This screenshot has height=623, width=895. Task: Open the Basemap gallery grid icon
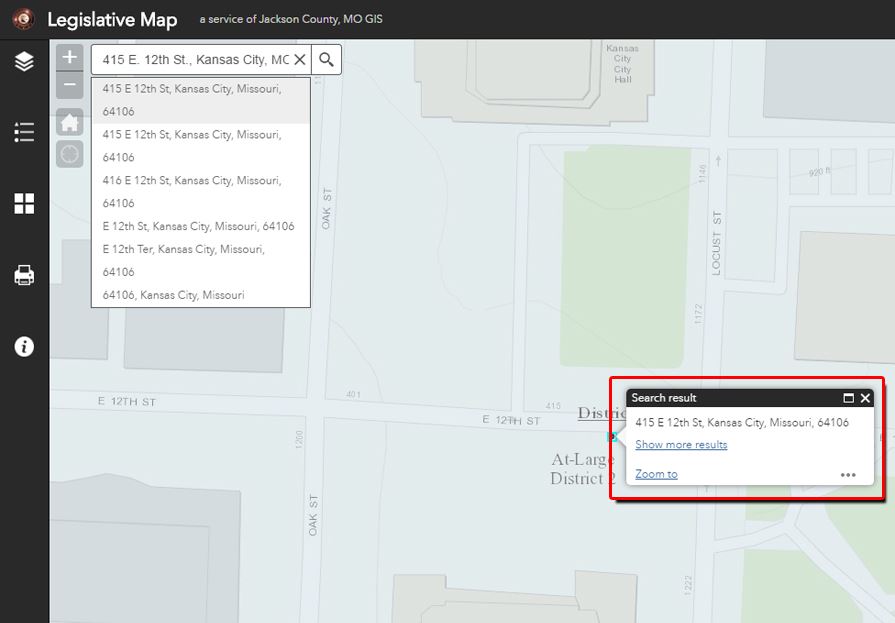pos(24,204)
